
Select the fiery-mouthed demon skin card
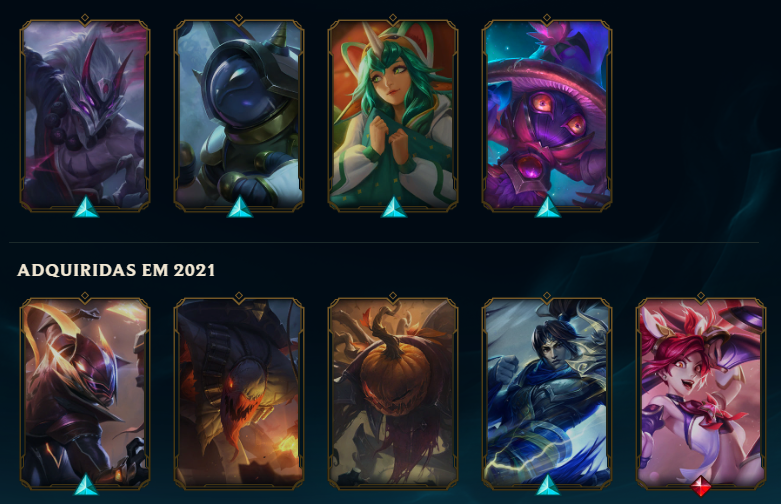(239, 393)
